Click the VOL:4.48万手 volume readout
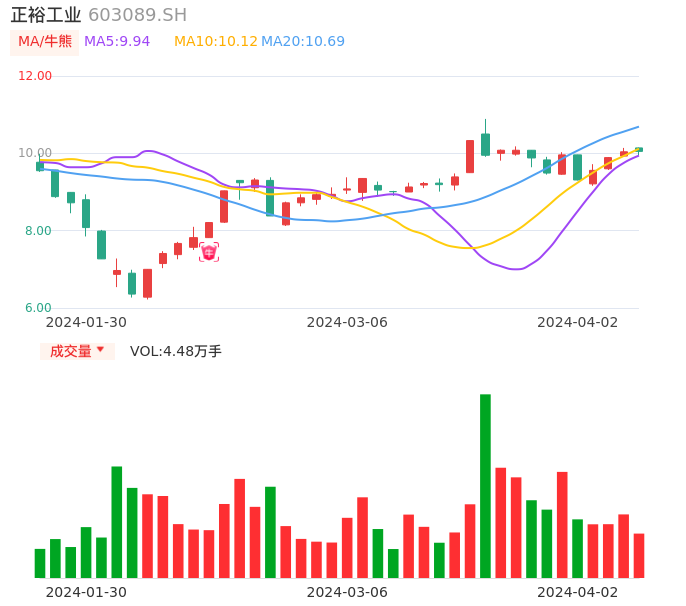The width and height of the screenshot is (686, 606). [176, 351]
